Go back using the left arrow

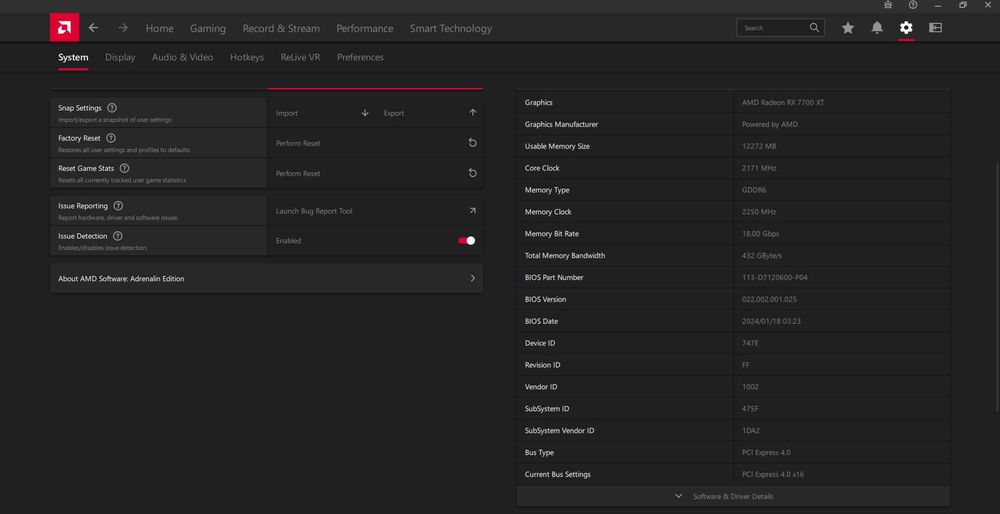click(93, 28)
